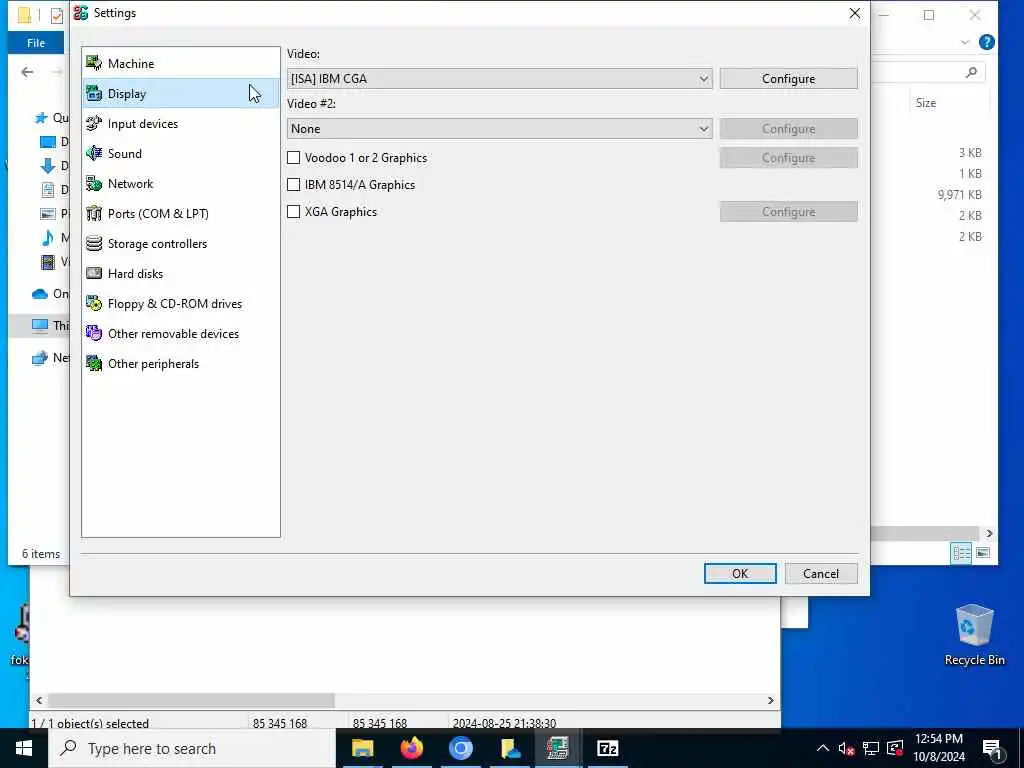Enable Voodoo 1 or 2 Graphics
The width and height of the screenshot is (1024, 768).
click(x=294, y=157)
